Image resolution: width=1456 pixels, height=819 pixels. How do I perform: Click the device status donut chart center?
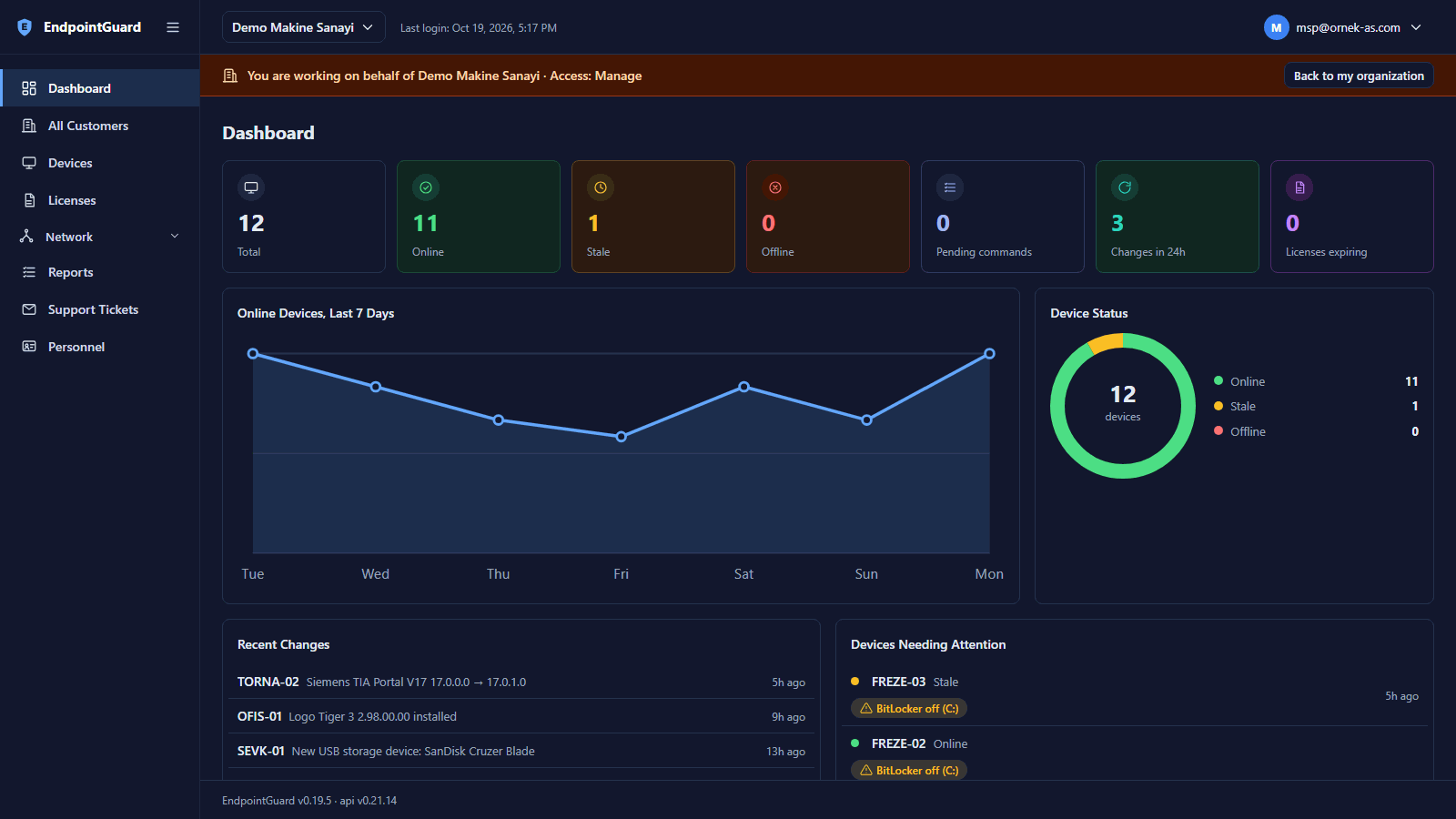point(1123,405)
